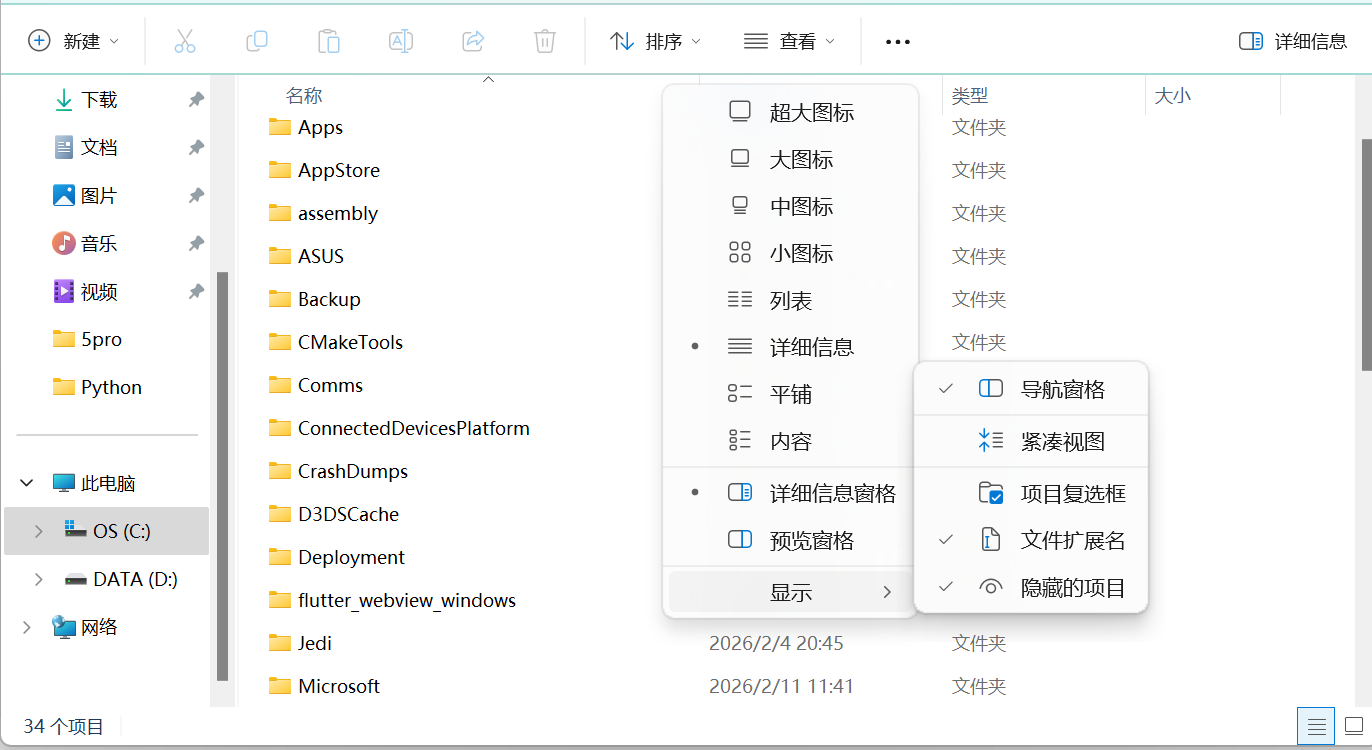Choose 超大图标 view
Image resolution: width=1372 pixels, height=750 pixels.
coord(790,112)
